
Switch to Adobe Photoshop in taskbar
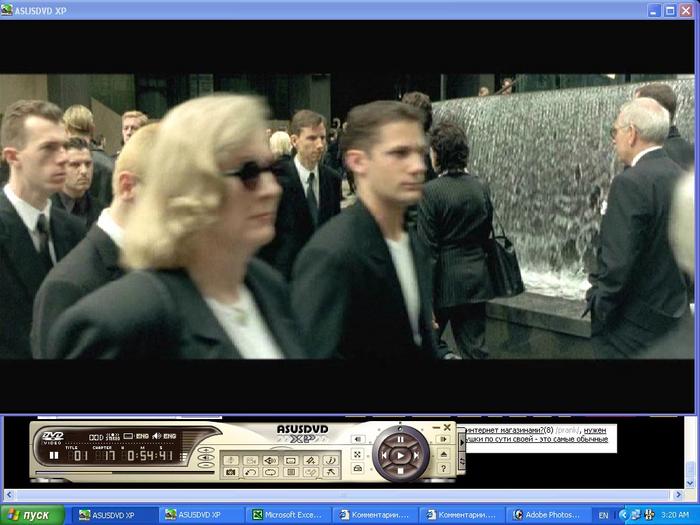click(547, 515)
